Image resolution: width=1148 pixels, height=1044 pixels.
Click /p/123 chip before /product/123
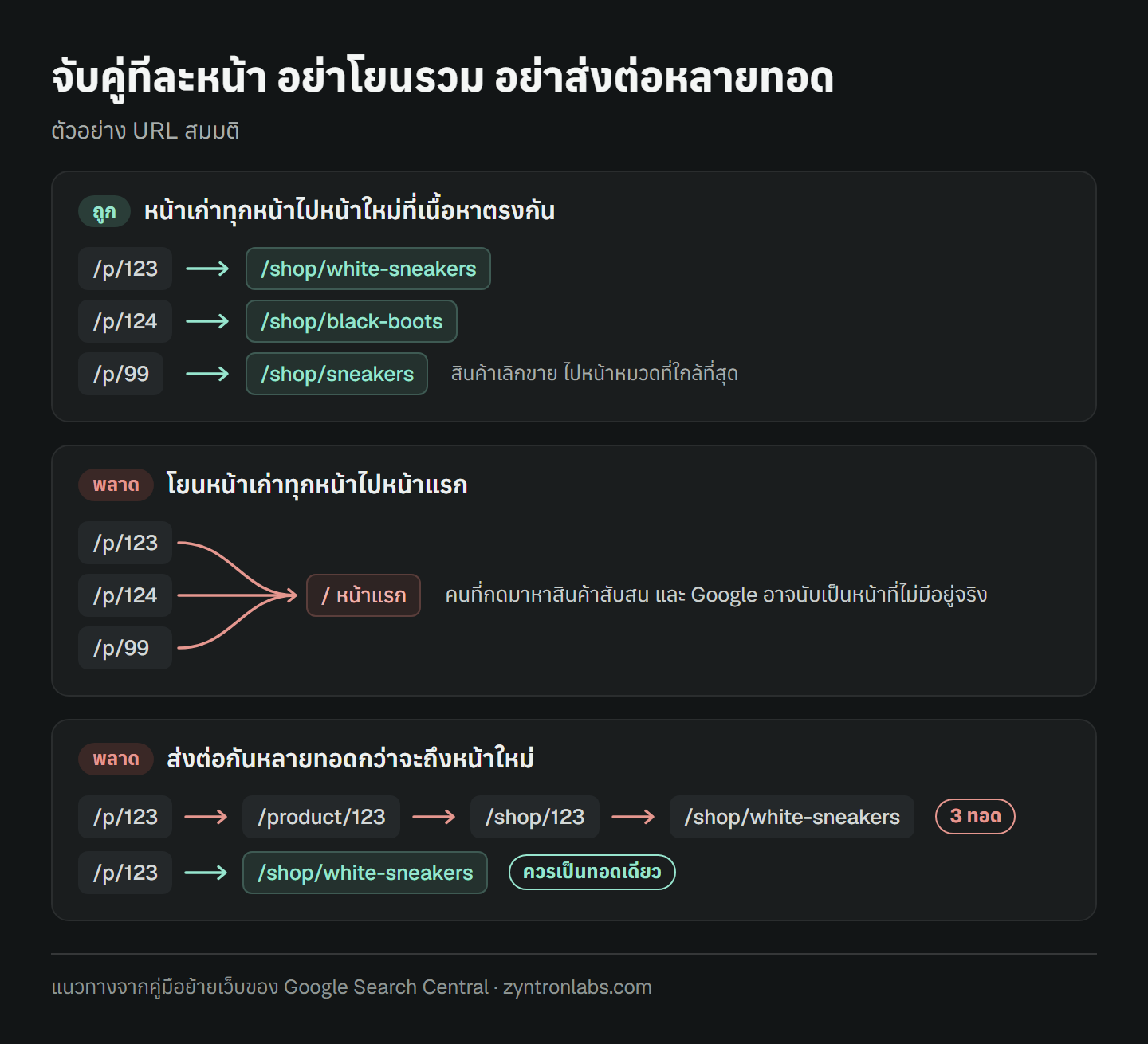[x=125, y=817]
